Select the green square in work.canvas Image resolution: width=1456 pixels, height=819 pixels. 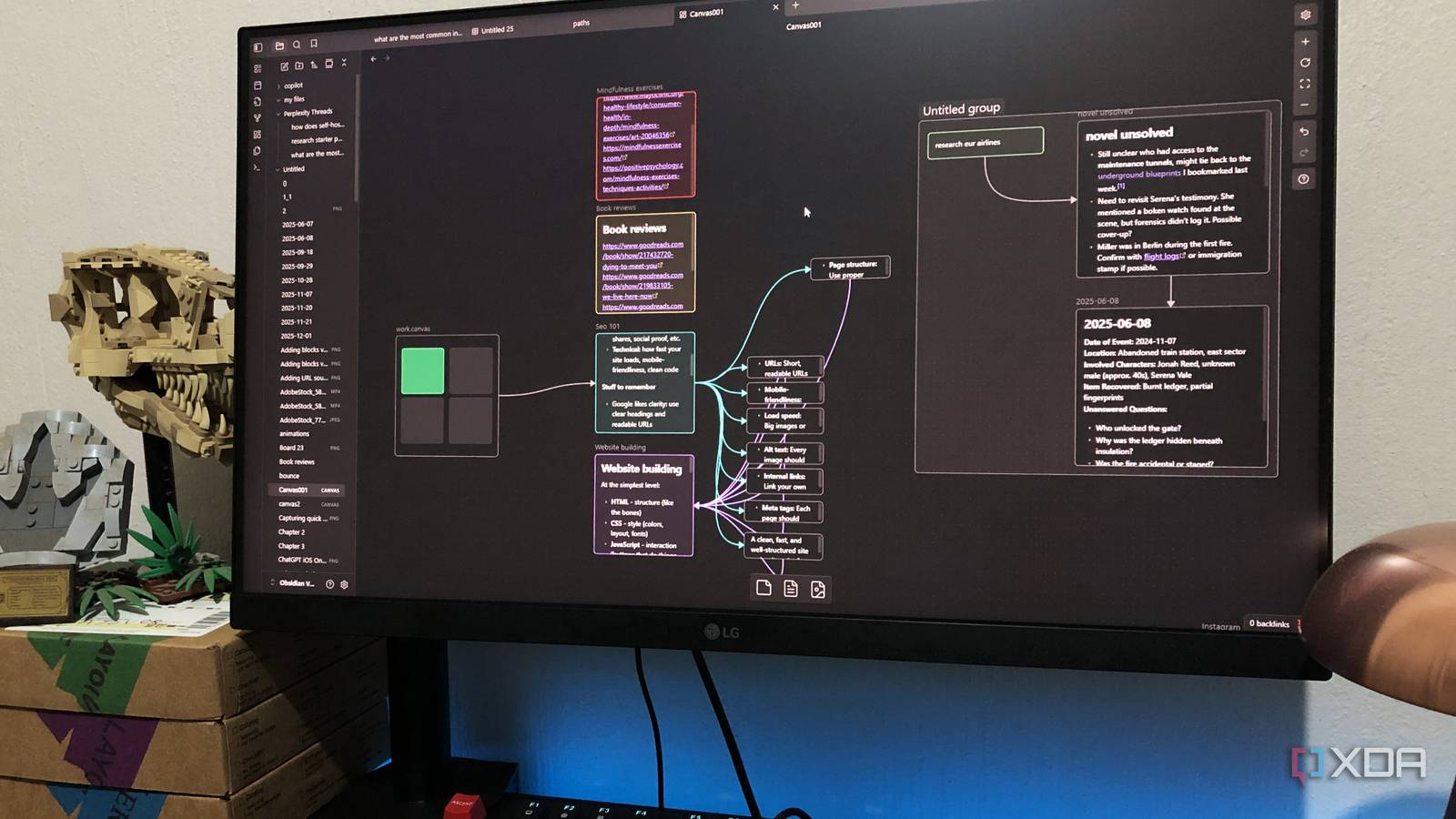422,372
